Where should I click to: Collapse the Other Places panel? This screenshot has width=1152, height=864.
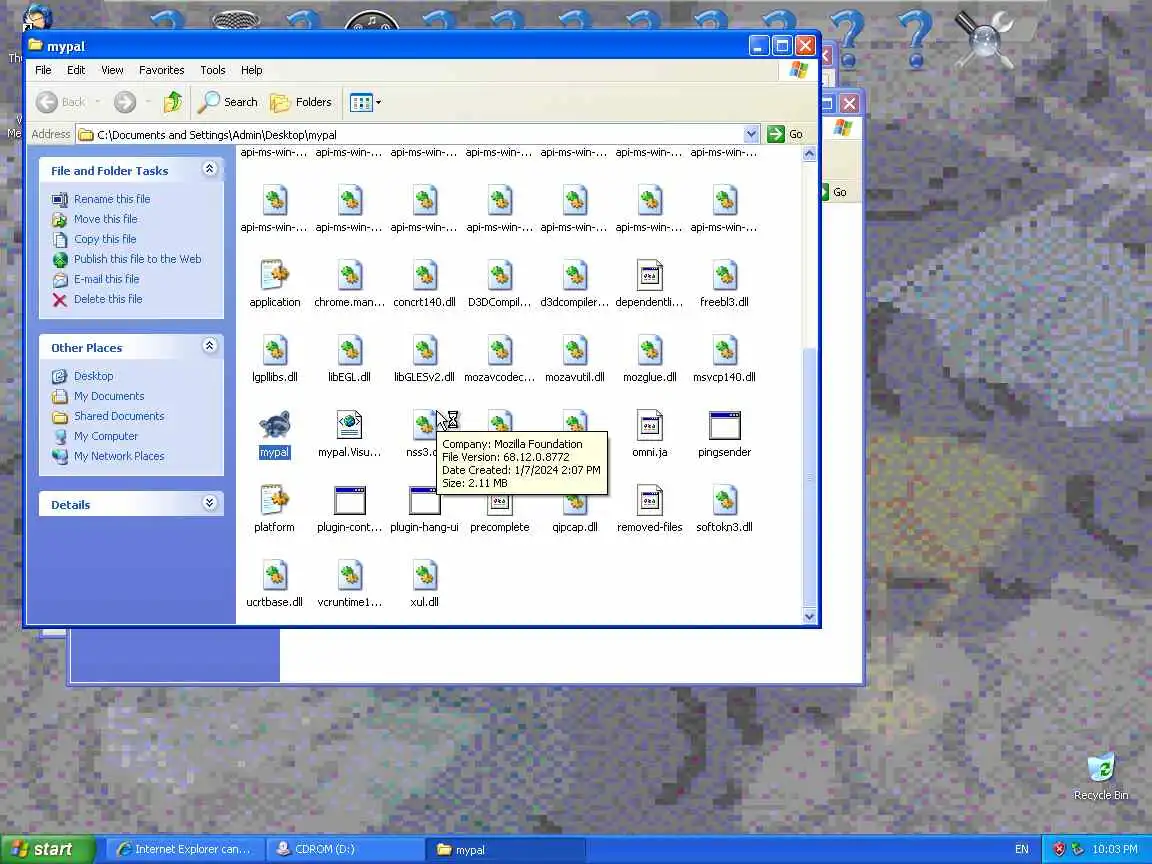209,345
